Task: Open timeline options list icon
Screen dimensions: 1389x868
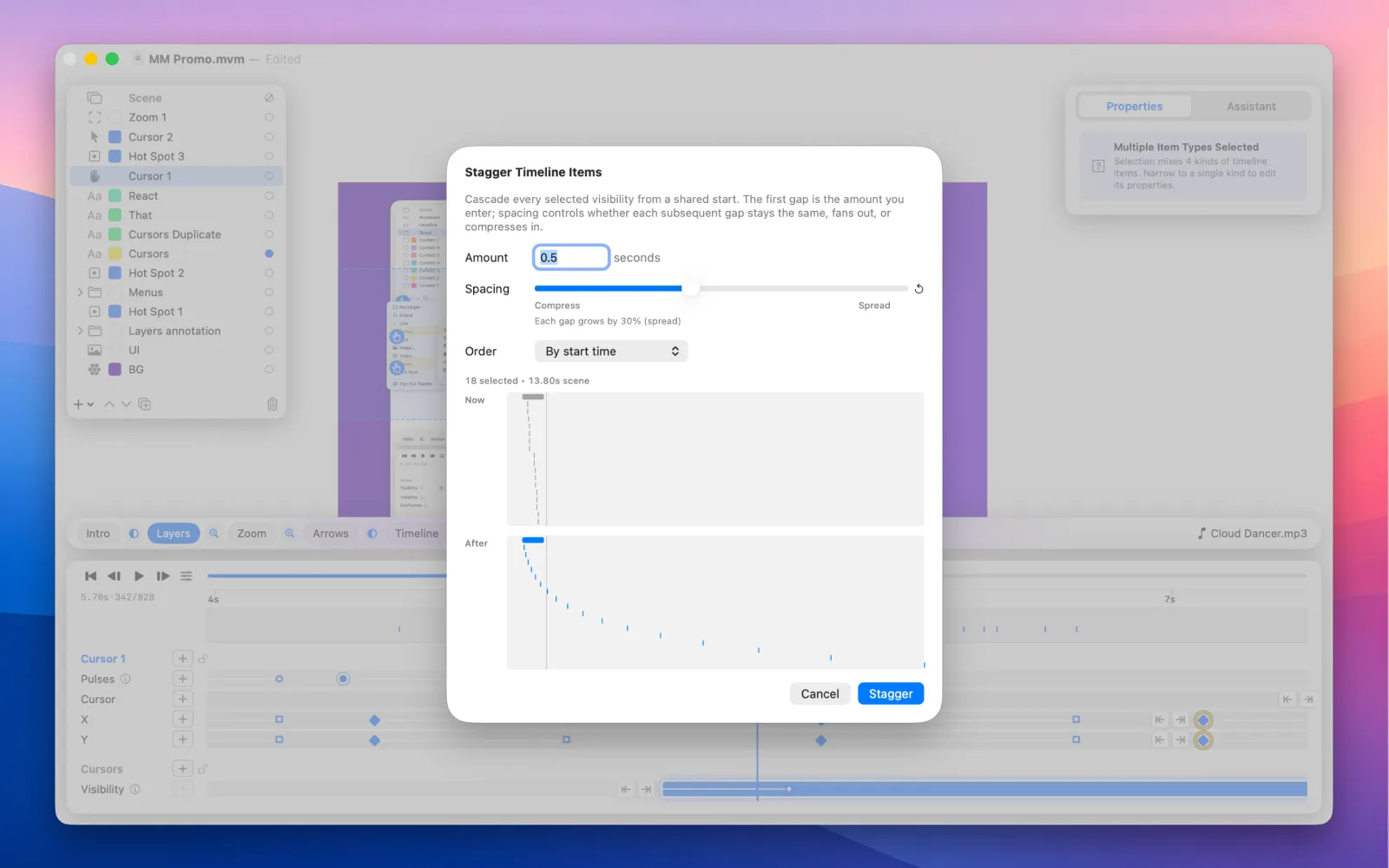Action: (187, 576)
